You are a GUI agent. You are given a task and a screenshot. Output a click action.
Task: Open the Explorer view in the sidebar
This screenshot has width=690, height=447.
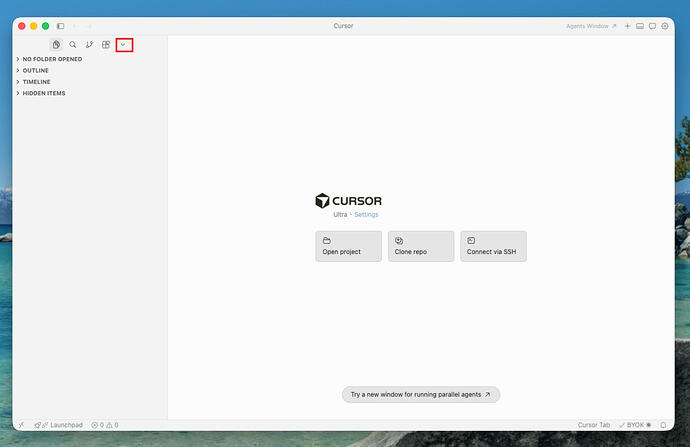point(56,44)
